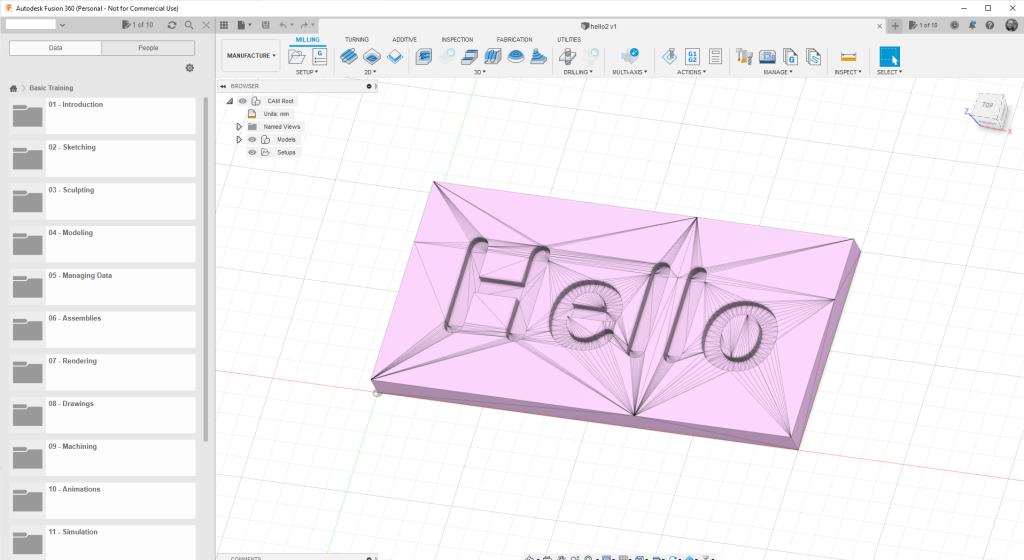Open the DRILLING dropdown menu
This screenshot has height=560, width=1024.
(578, 72)
